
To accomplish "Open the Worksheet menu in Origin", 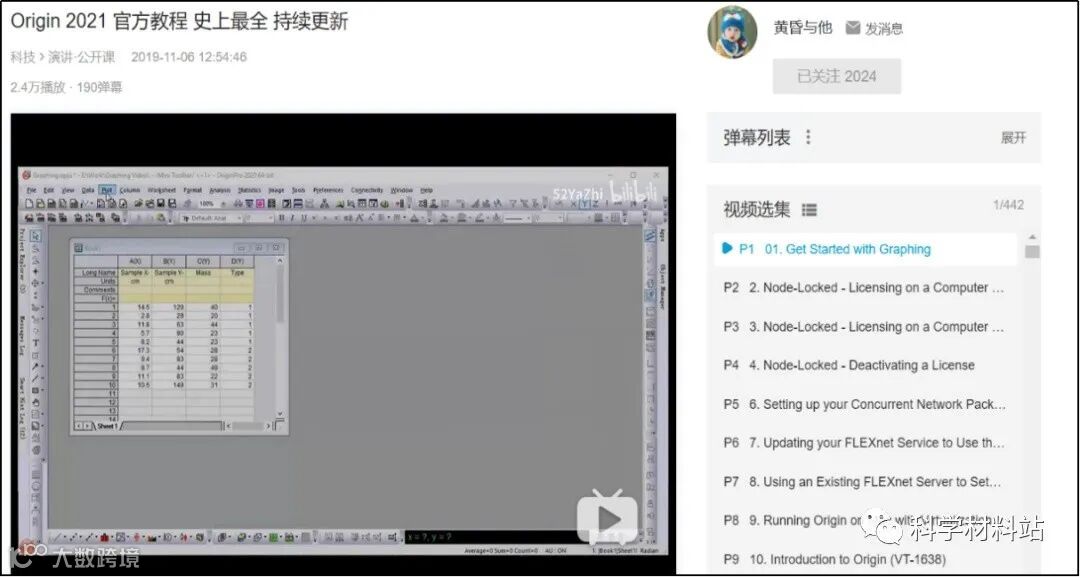I will 161,190.
